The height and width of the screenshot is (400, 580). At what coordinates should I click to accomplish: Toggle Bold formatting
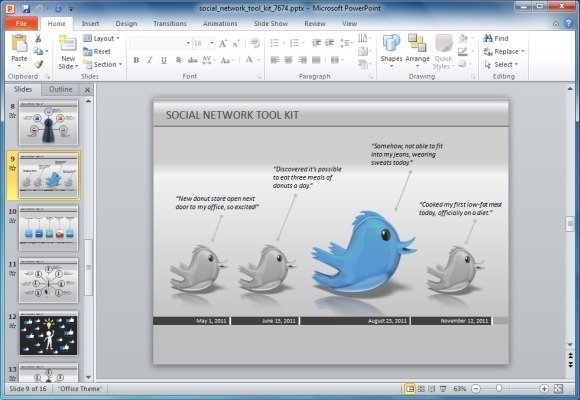click(x=136, y=60)
